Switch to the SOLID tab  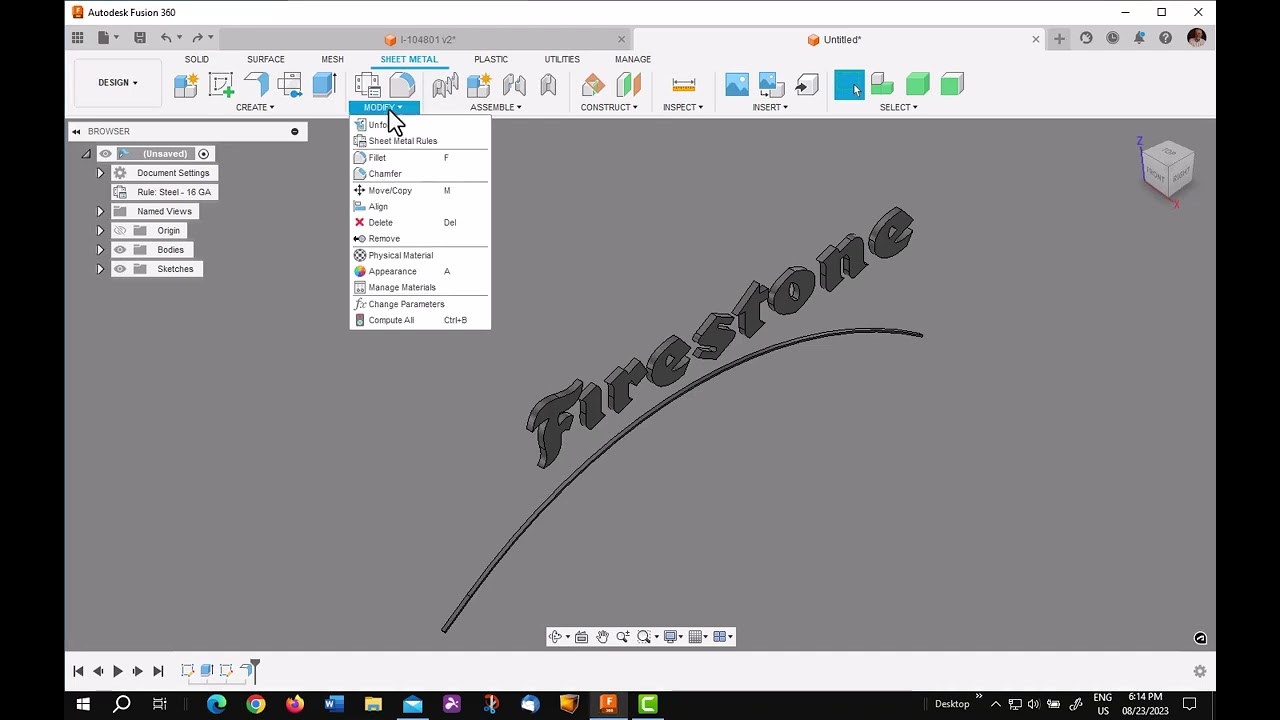[x=196, y=59]
